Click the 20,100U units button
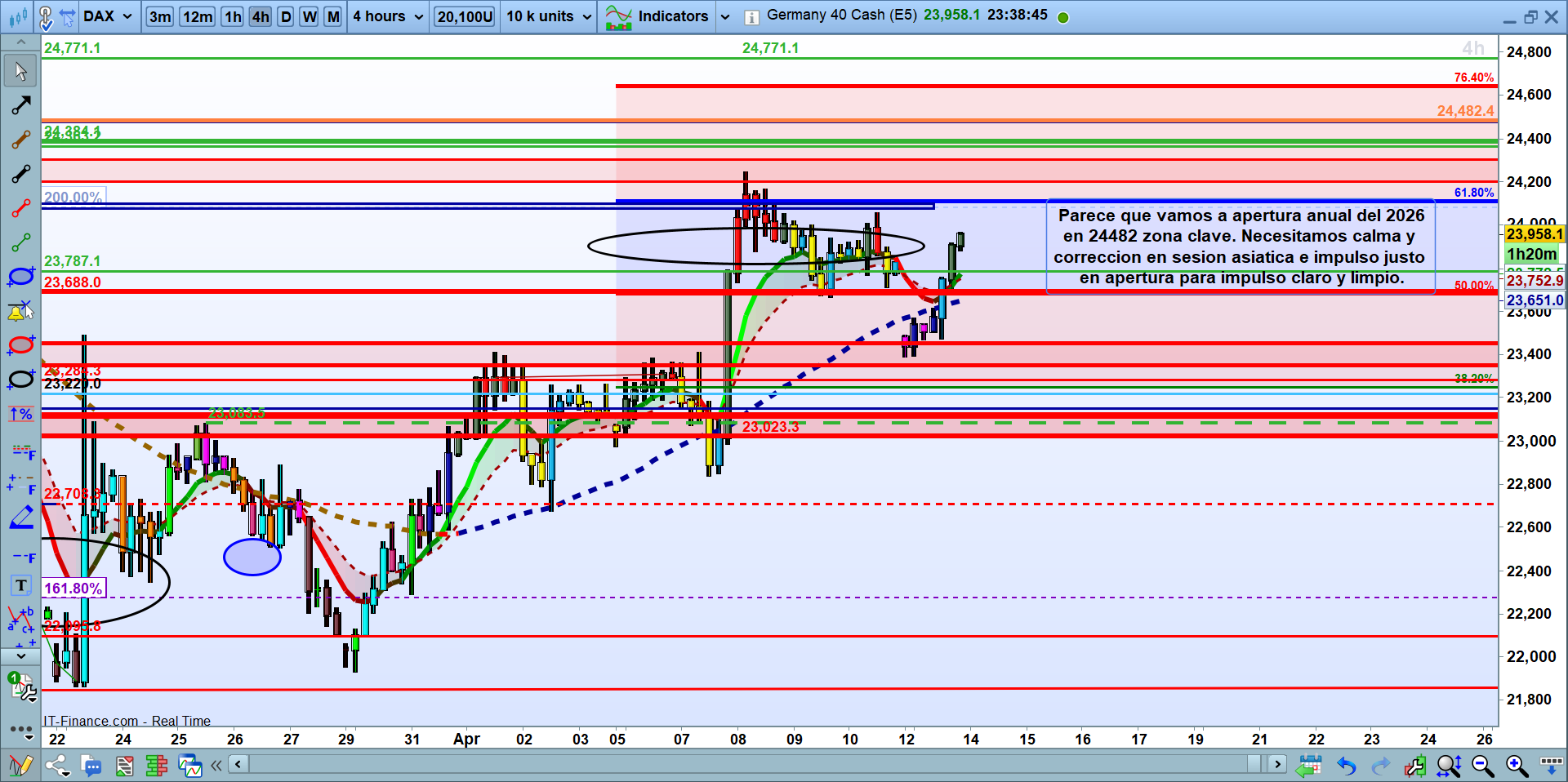Screen dimensions: 1568x782 click(465, 16)
